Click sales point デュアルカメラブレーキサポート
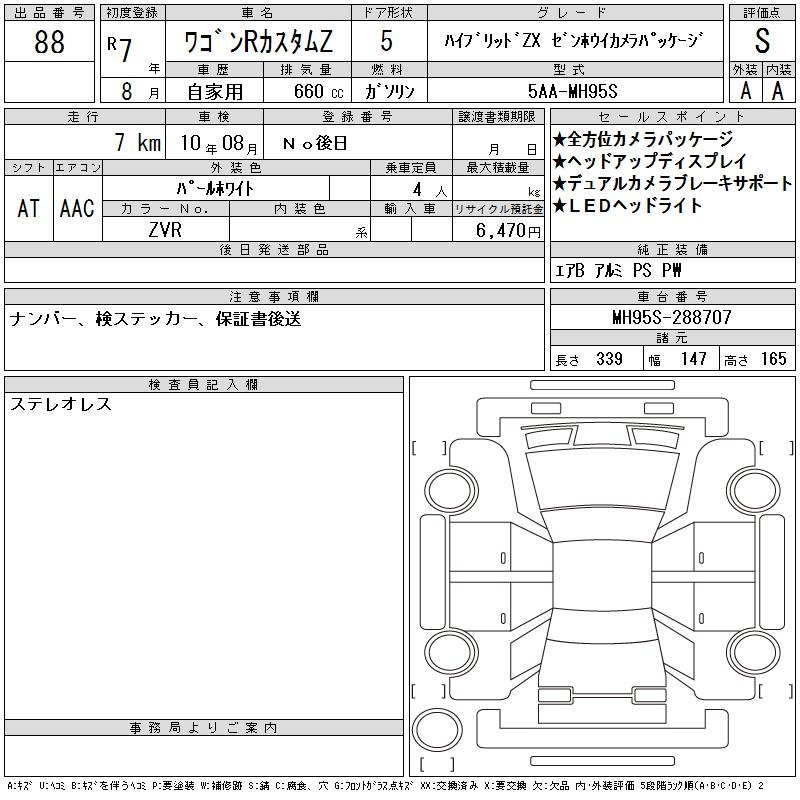This screenshot has width=800, height=800. (x=672, y=183)
